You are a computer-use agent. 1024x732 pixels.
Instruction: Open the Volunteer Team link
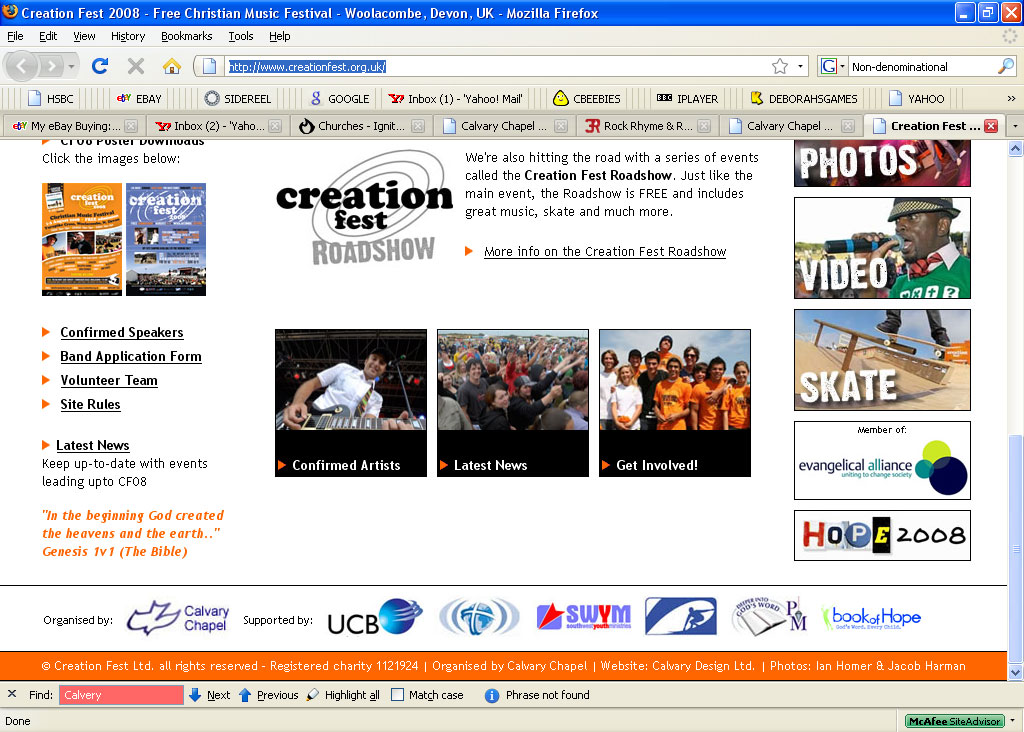pos(109,381)
